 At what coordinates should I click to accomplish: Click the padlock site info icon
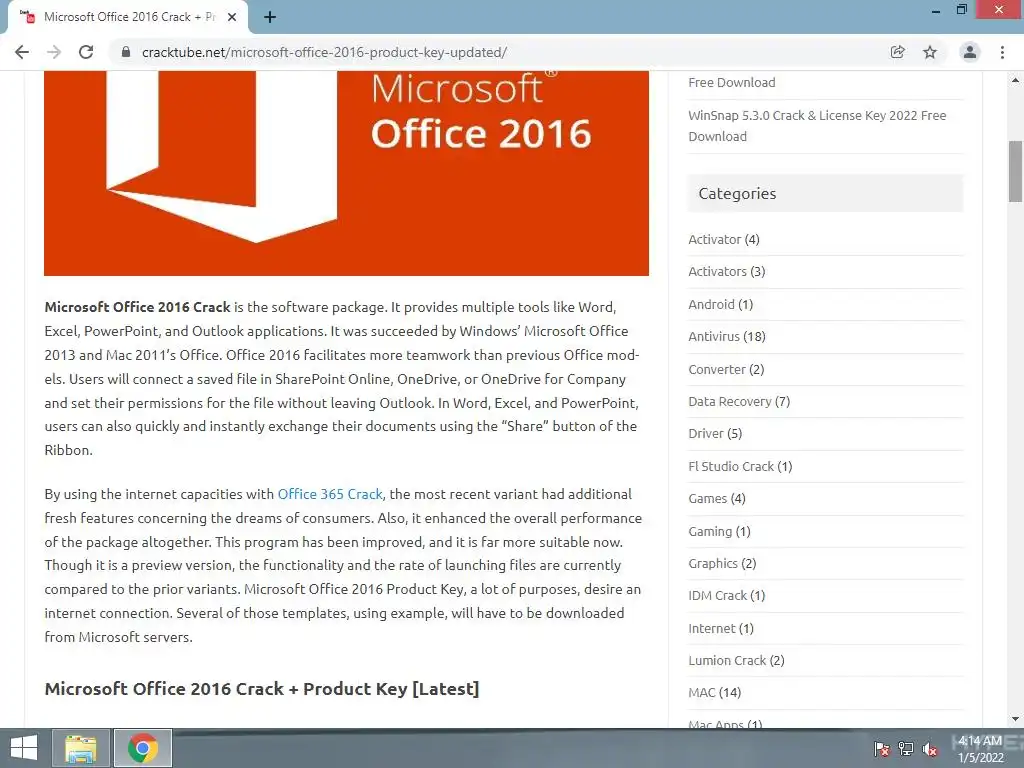(126, 52)
